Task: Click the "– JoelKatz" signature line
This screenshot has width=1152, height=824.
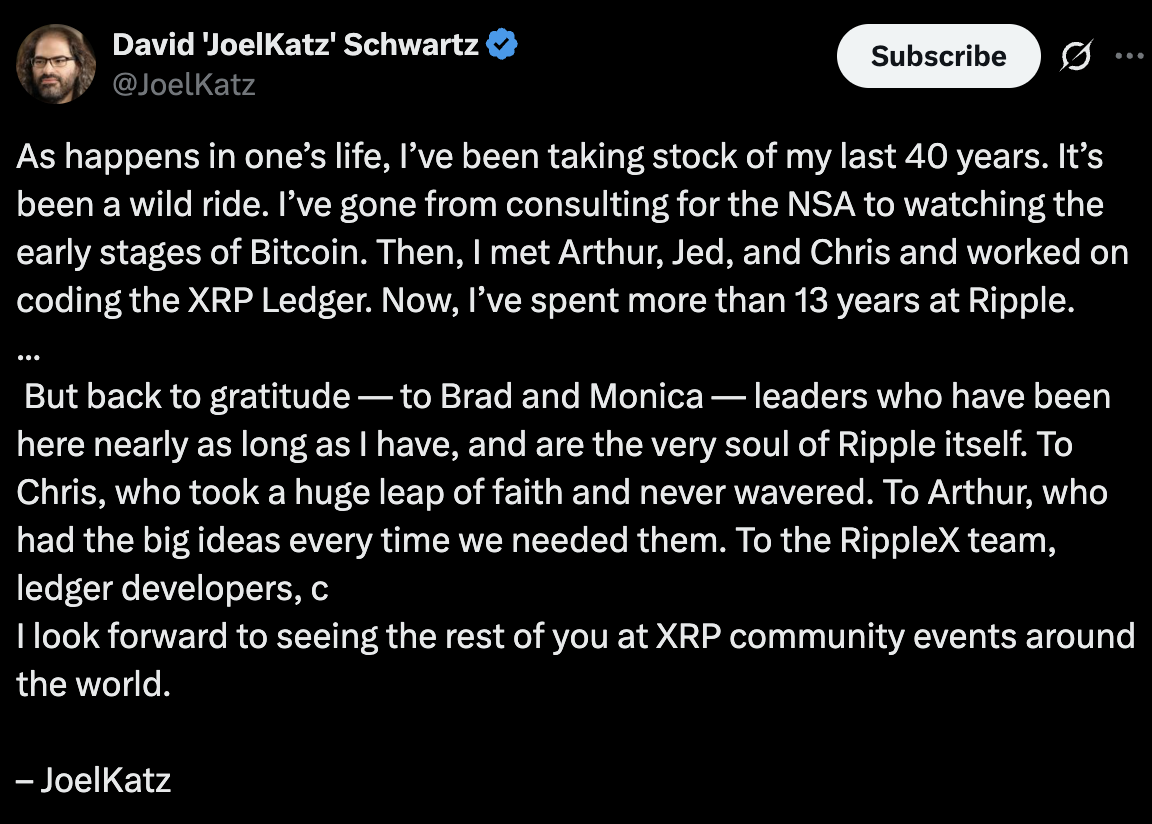Action: pos(94,779)
